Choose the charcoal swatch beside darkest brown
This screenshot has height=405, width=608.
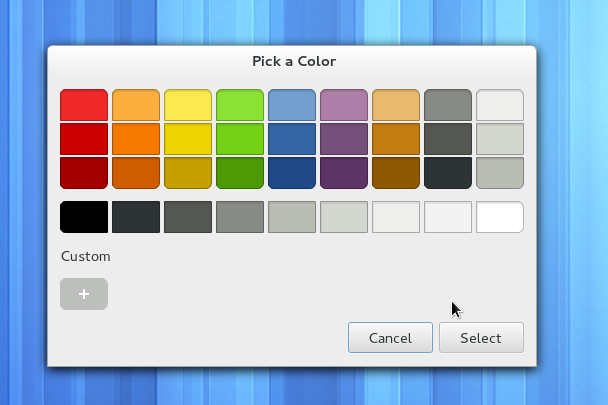click(x=447, y=173)
